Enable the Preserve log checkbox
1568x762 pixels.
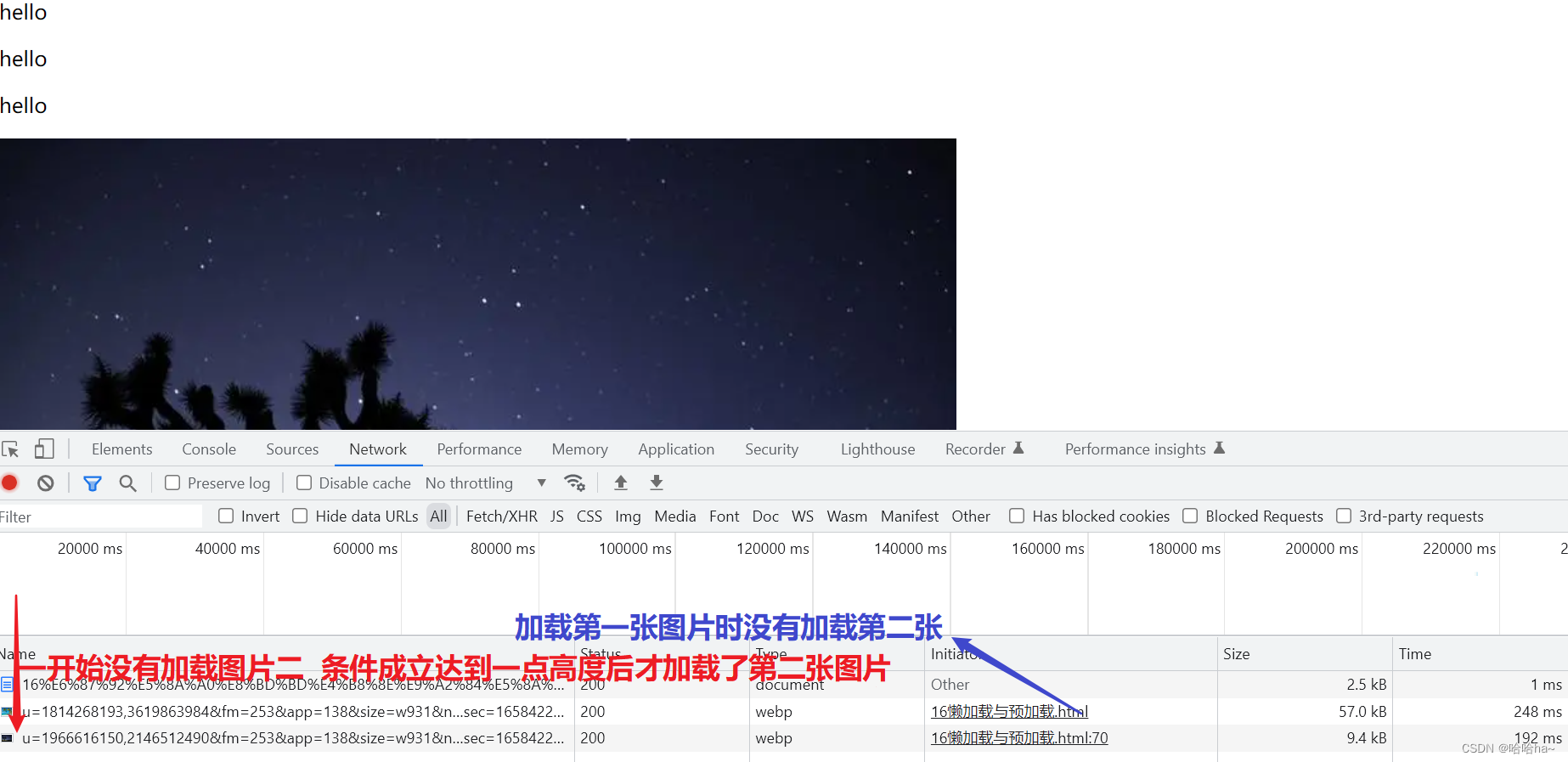[172, 483]
